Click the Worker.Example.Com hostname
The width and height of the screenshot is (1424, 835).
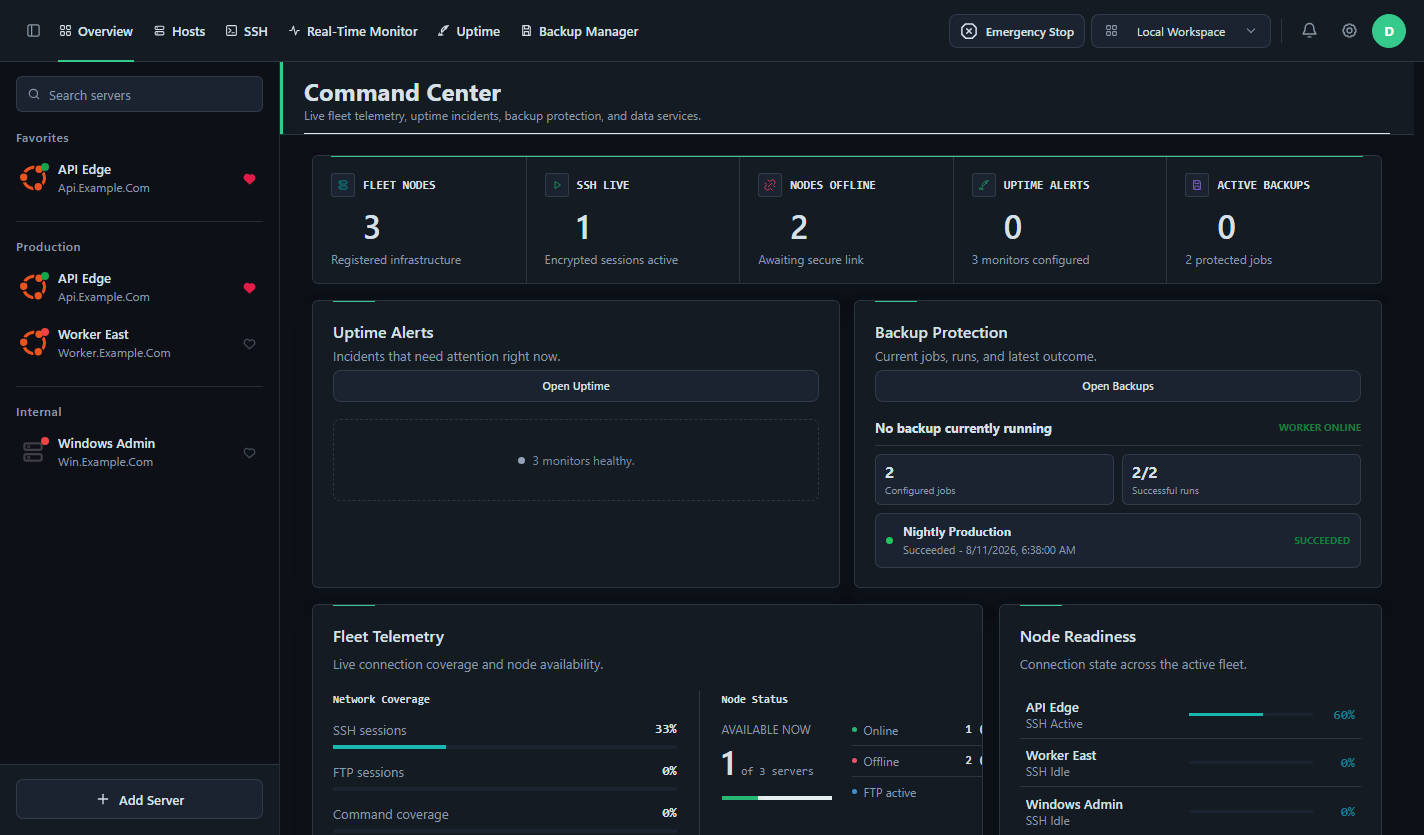(114, 353)
